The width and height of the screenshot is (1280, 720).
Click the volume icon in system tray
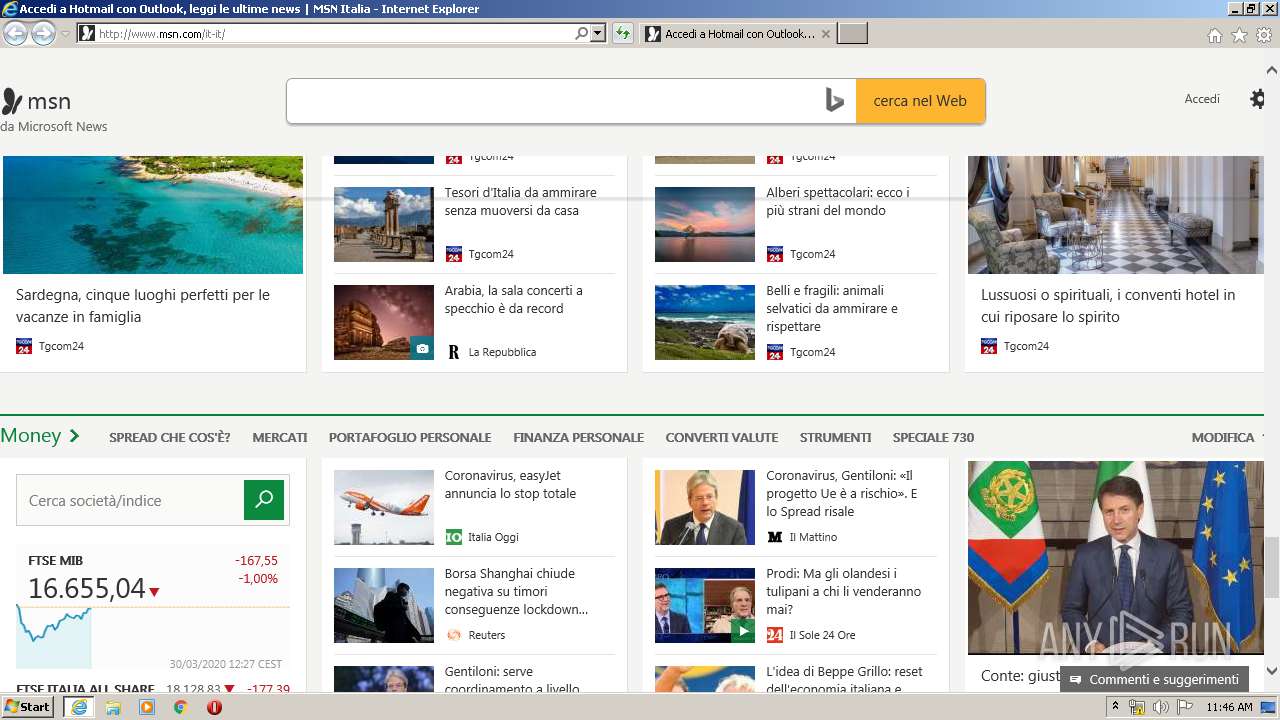pos(1161,707)
